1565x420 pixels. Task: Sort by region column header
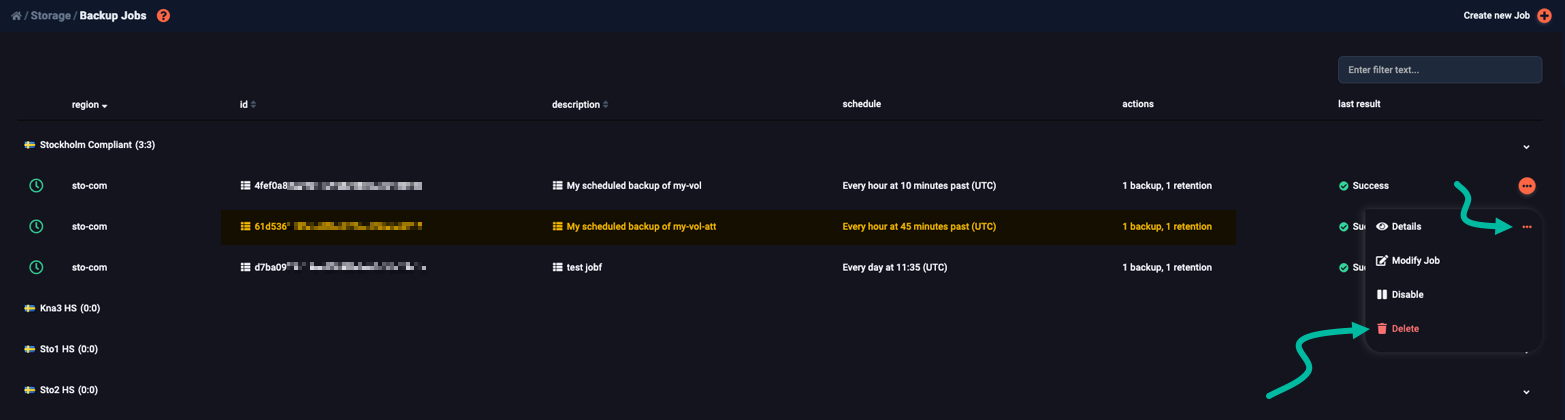(x=89, y=105)
